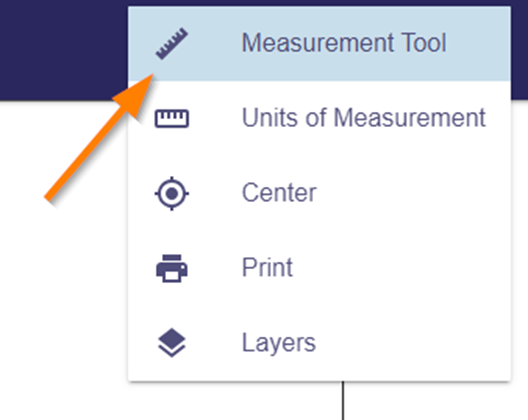The height and width of the screenshot is (420, 528).
Task: Click the diagonal ruler Measurement Tool icon
Action: [x=172, y=43]
